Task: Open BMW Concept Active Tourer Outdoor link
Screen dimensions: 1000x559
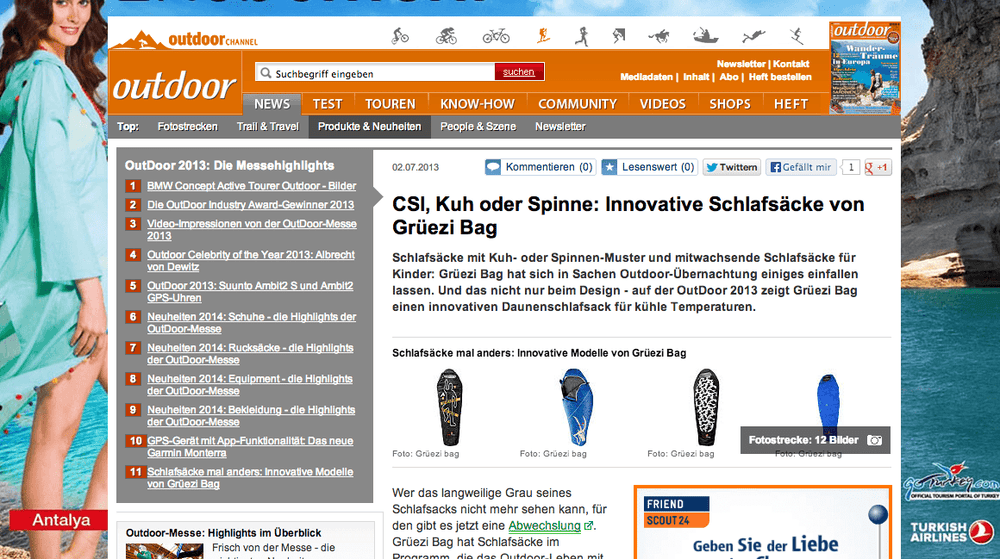Action: click(251, 186)
